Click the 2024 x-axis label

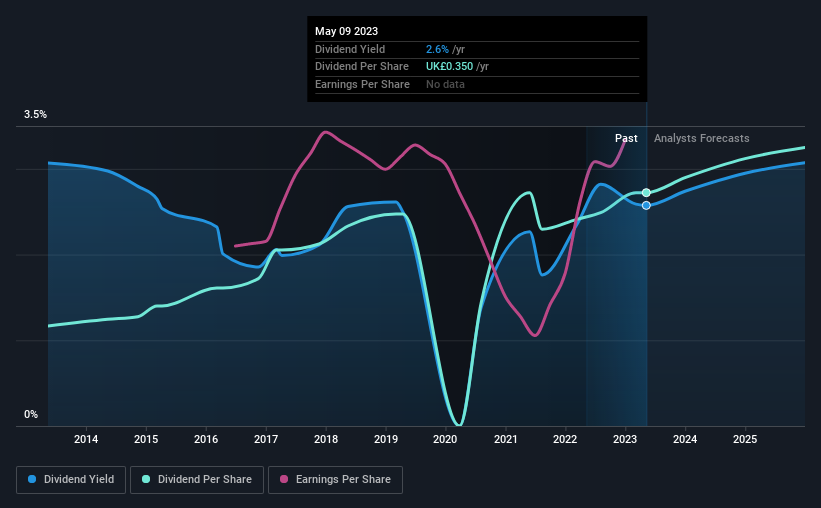[685, 439]
